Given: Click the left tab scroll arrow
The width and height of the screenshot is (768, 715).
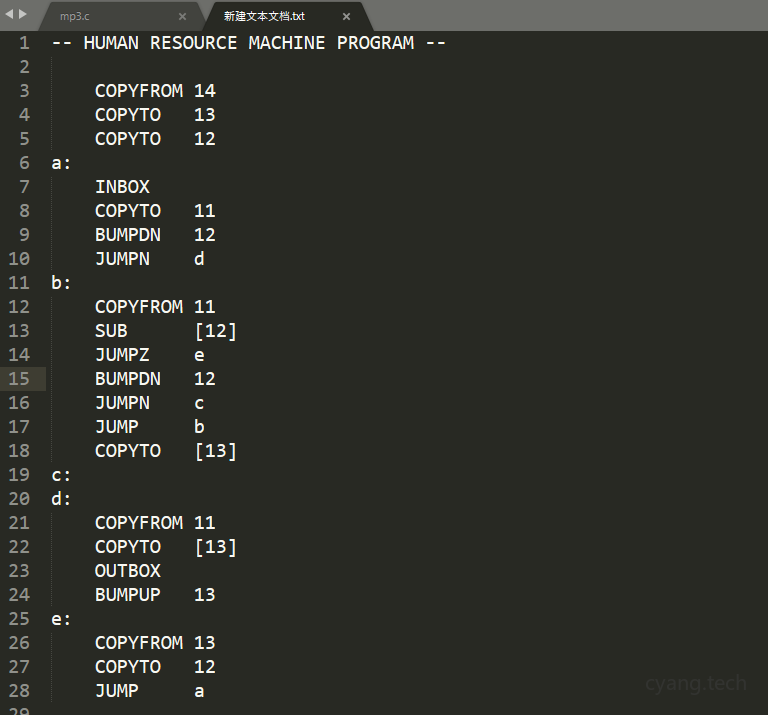Looking at the screenshot, I should pyautogui.click(x=10, y=14).
